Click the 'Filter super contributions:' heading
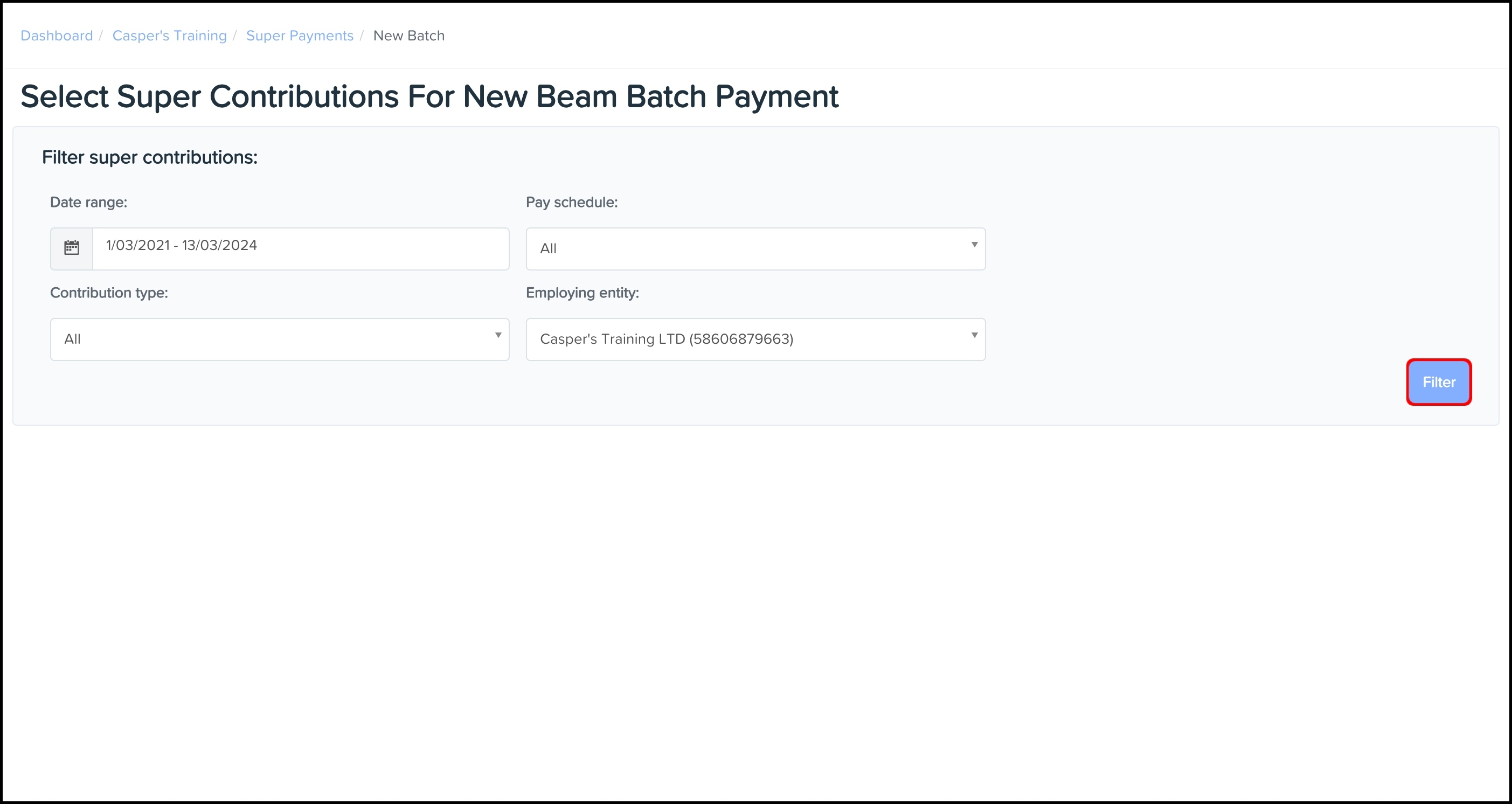1512x804 pixels. point(150,157)
